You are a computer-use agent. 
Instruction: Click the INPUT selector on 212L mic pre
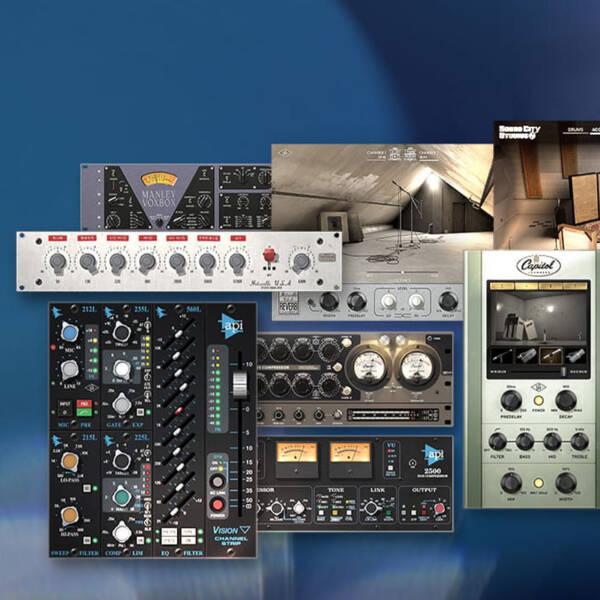(x=65, y=408)
